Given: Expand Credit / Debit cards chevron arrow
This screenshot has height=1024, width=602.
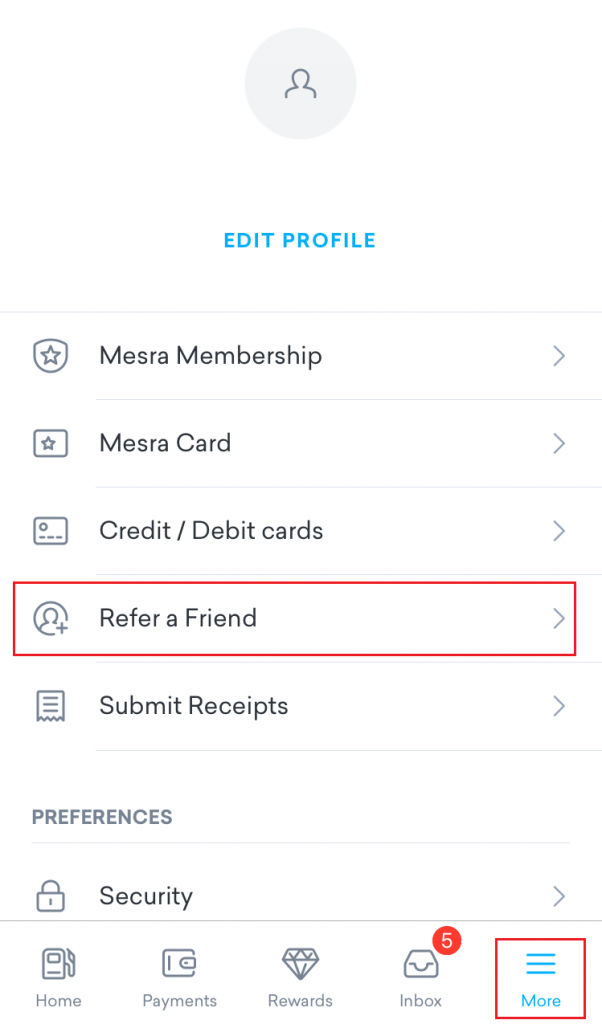Looking at the screenshot, I should 559,530.
